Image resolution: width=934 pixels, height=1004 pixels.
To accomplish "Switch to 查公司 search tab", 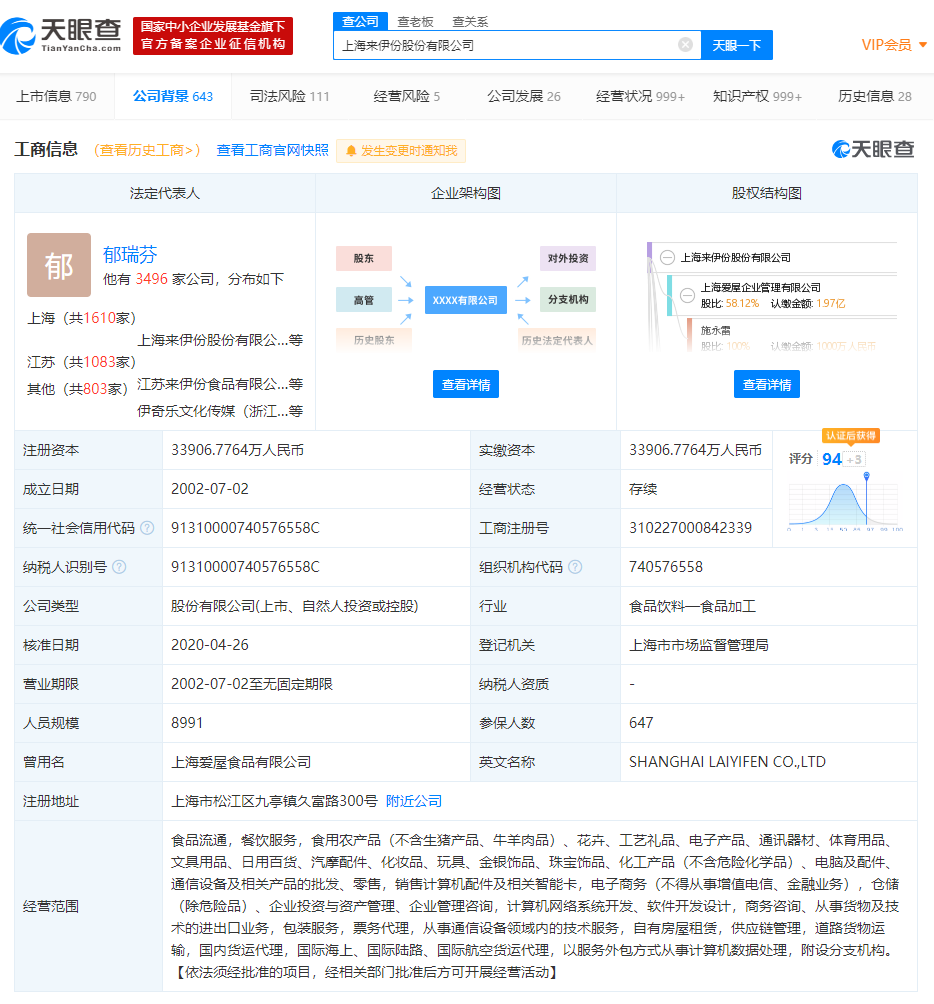I will click(360, 21).
